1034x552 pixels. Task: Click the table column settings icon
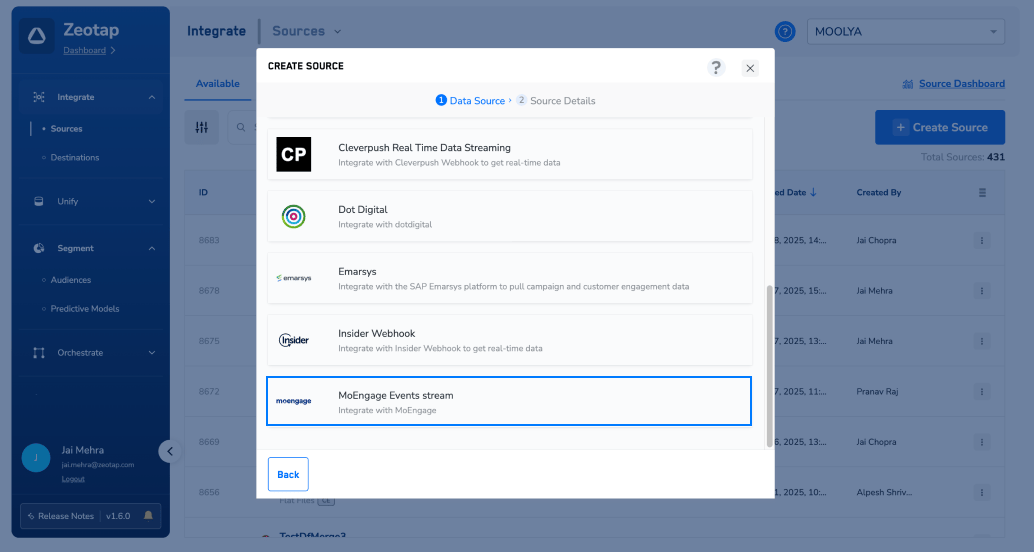point(982,193)
